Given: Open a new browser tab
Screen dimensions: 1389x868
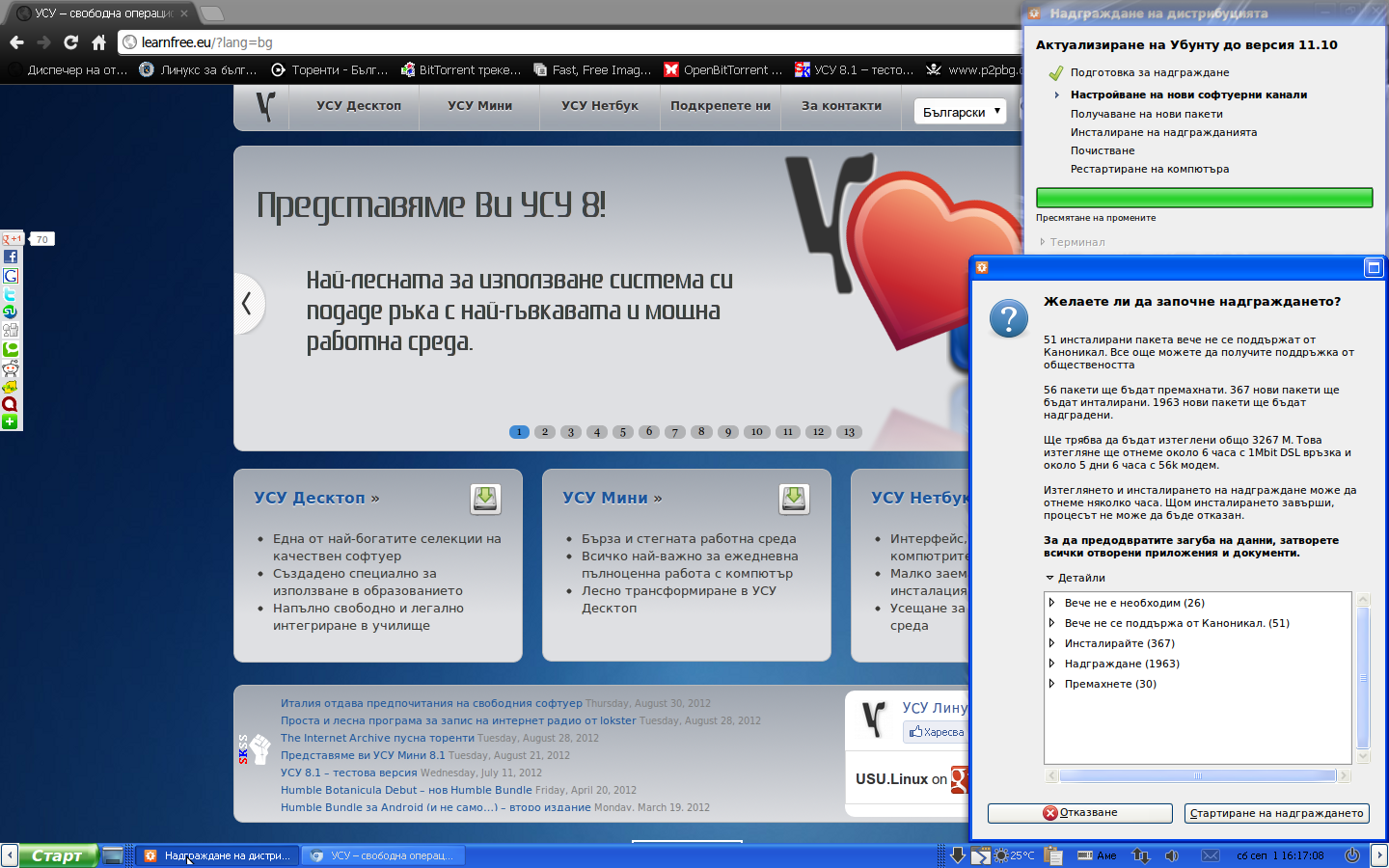Looking at the screenshot, I should [x=211, y=14].
